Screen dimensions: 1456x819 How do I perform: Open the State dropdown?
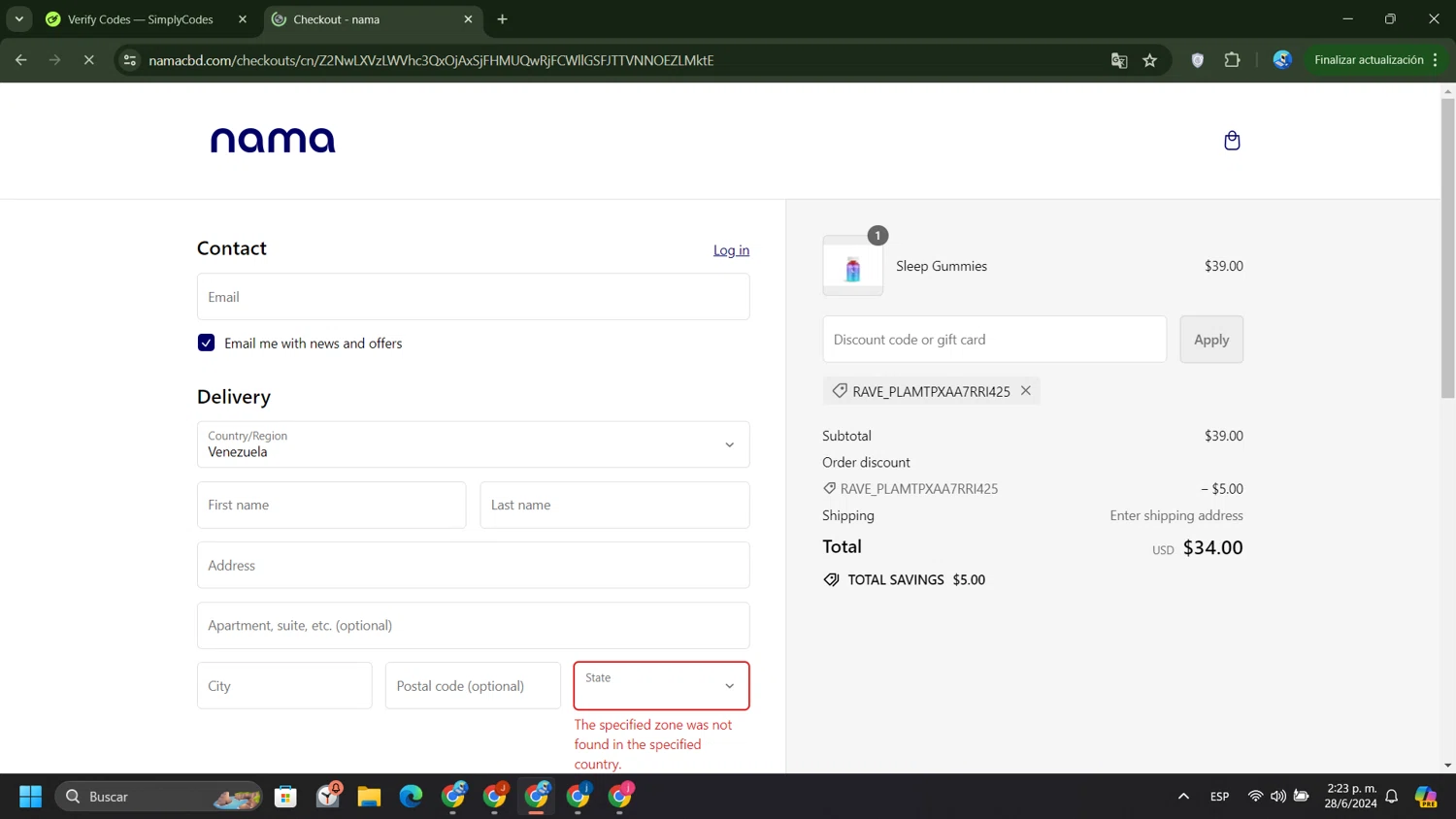pos(662,686)
